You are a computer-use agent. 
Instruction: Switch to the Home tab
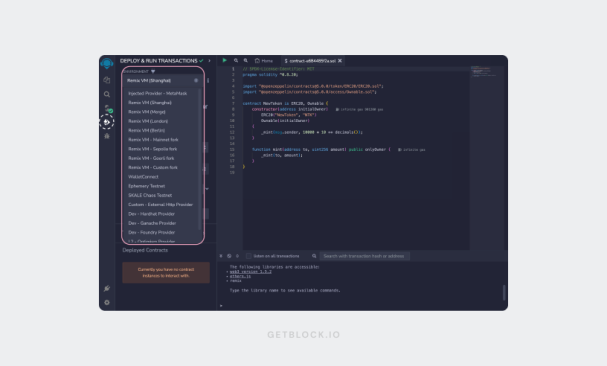(264, 61)
